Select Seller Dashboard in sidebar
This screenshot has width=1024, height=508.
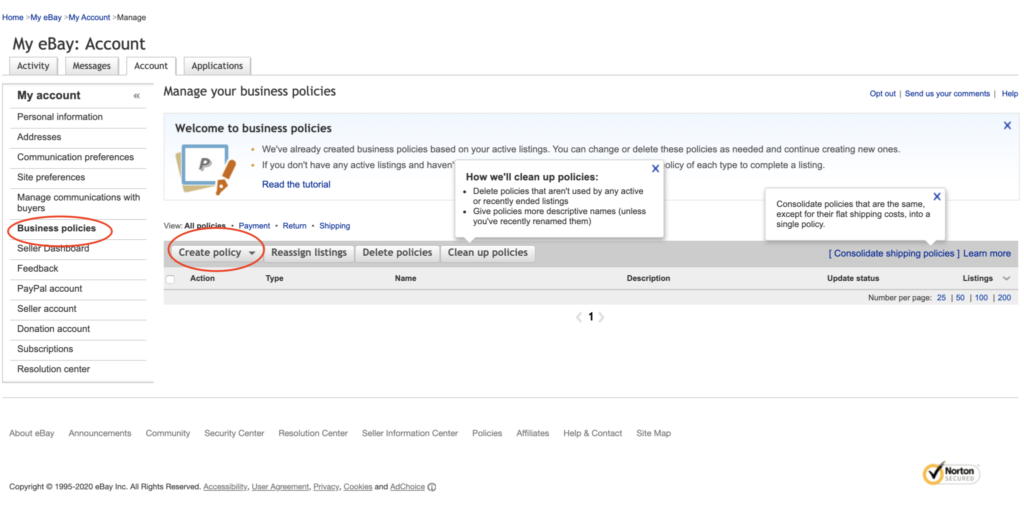point(53,248)
